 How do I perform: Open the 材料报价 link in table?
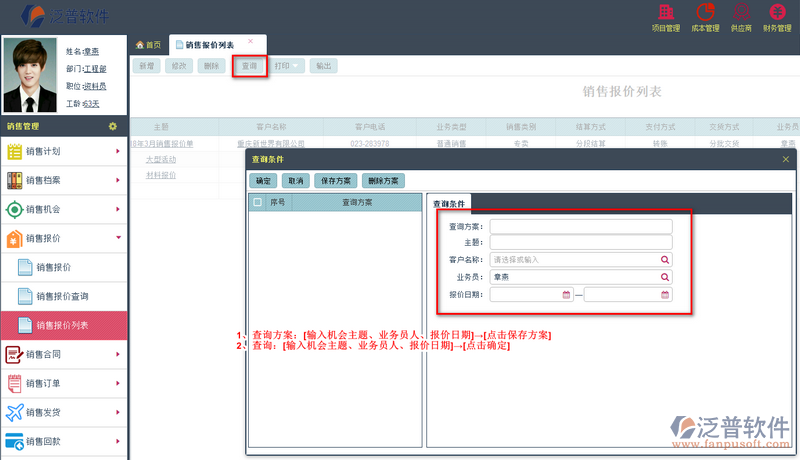[x=161, y=175]
